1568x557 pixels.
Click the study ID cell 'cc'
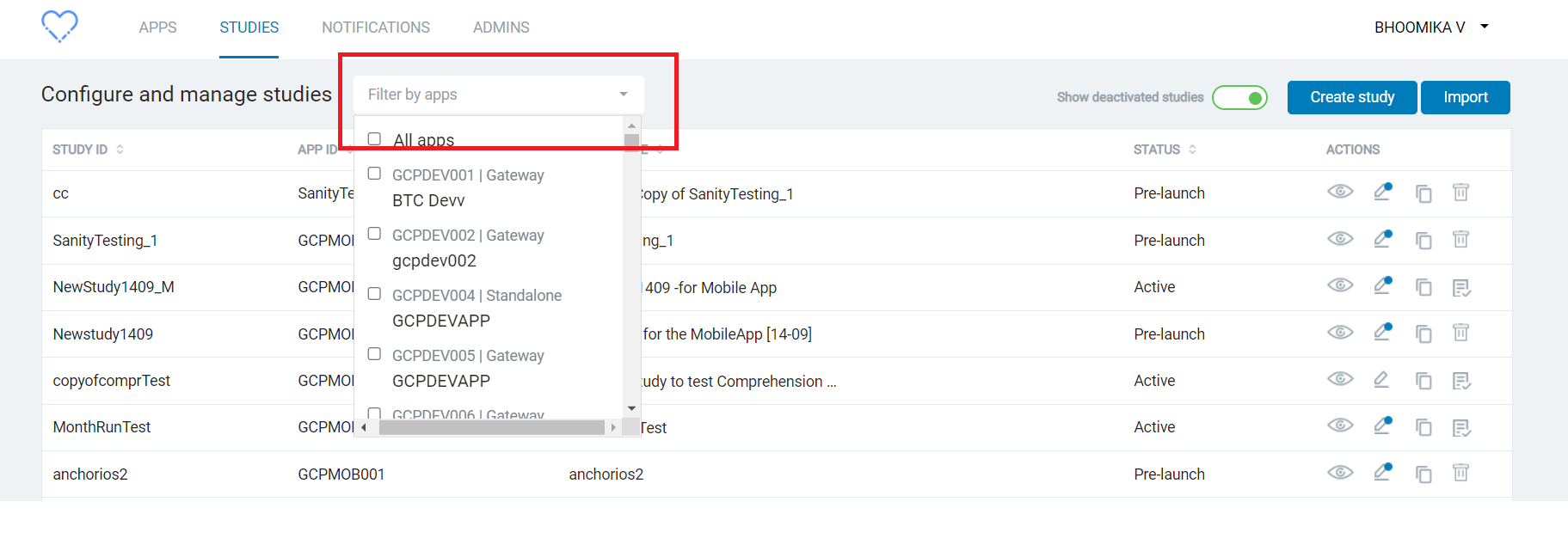[60, 193]
